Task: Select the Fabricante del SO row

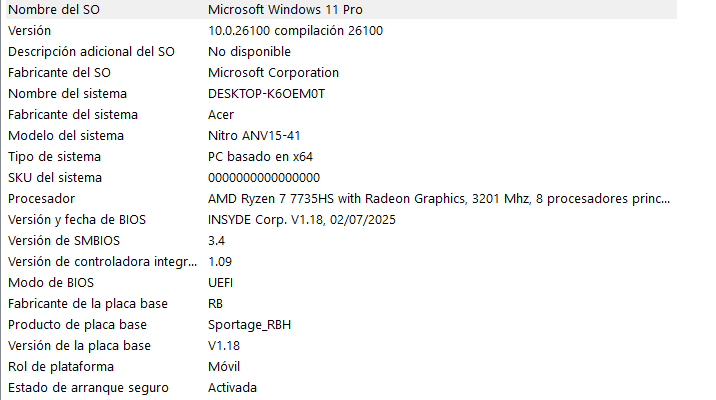Action: coord(341,73)
